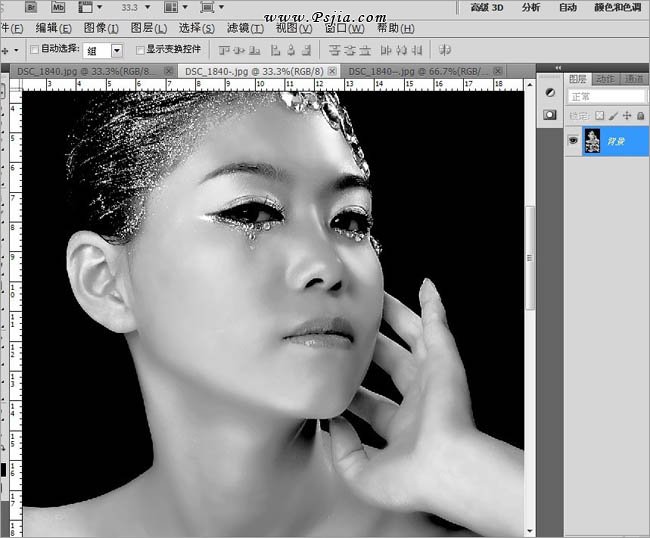This screenshot has width=650, height=538.
Task: Open the Adjustments panel icon
Action: (549, 92)
